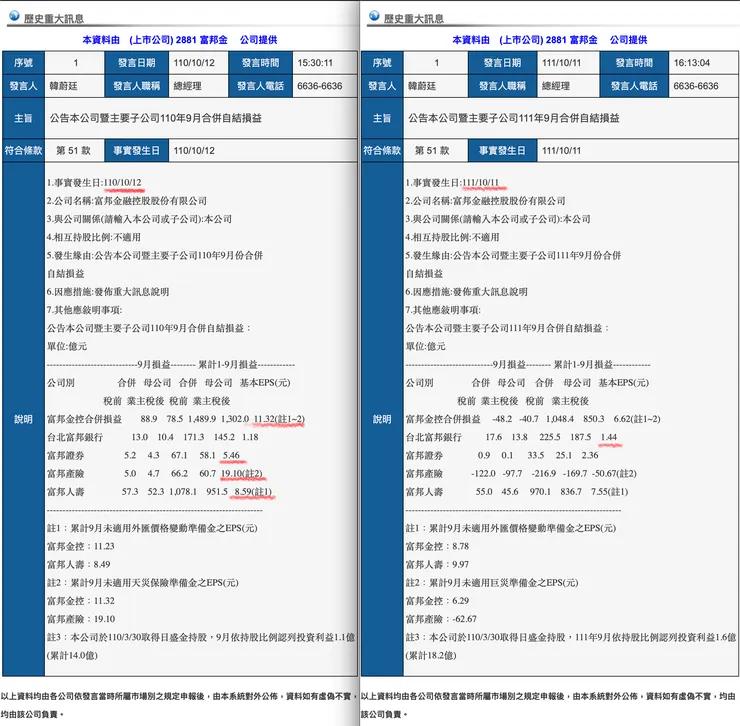Click the subject line about 111年9月合併自結損益
The height and width of the screenshot is (726, 740).
(x=513, y=118)
